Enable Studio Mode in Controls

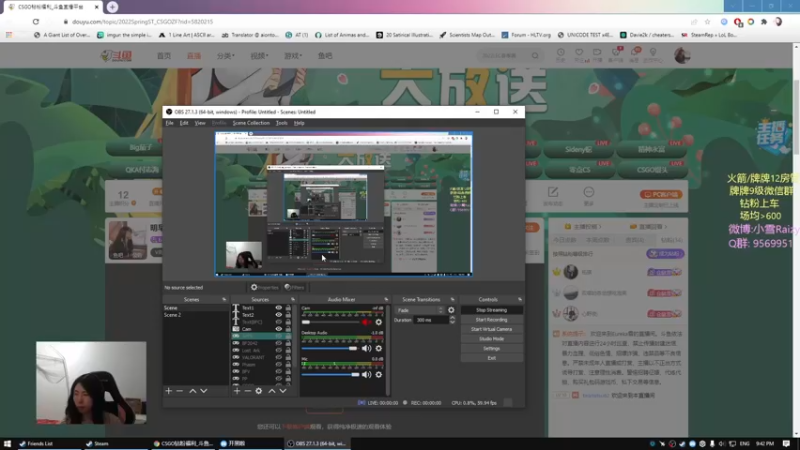click(491, 339)
